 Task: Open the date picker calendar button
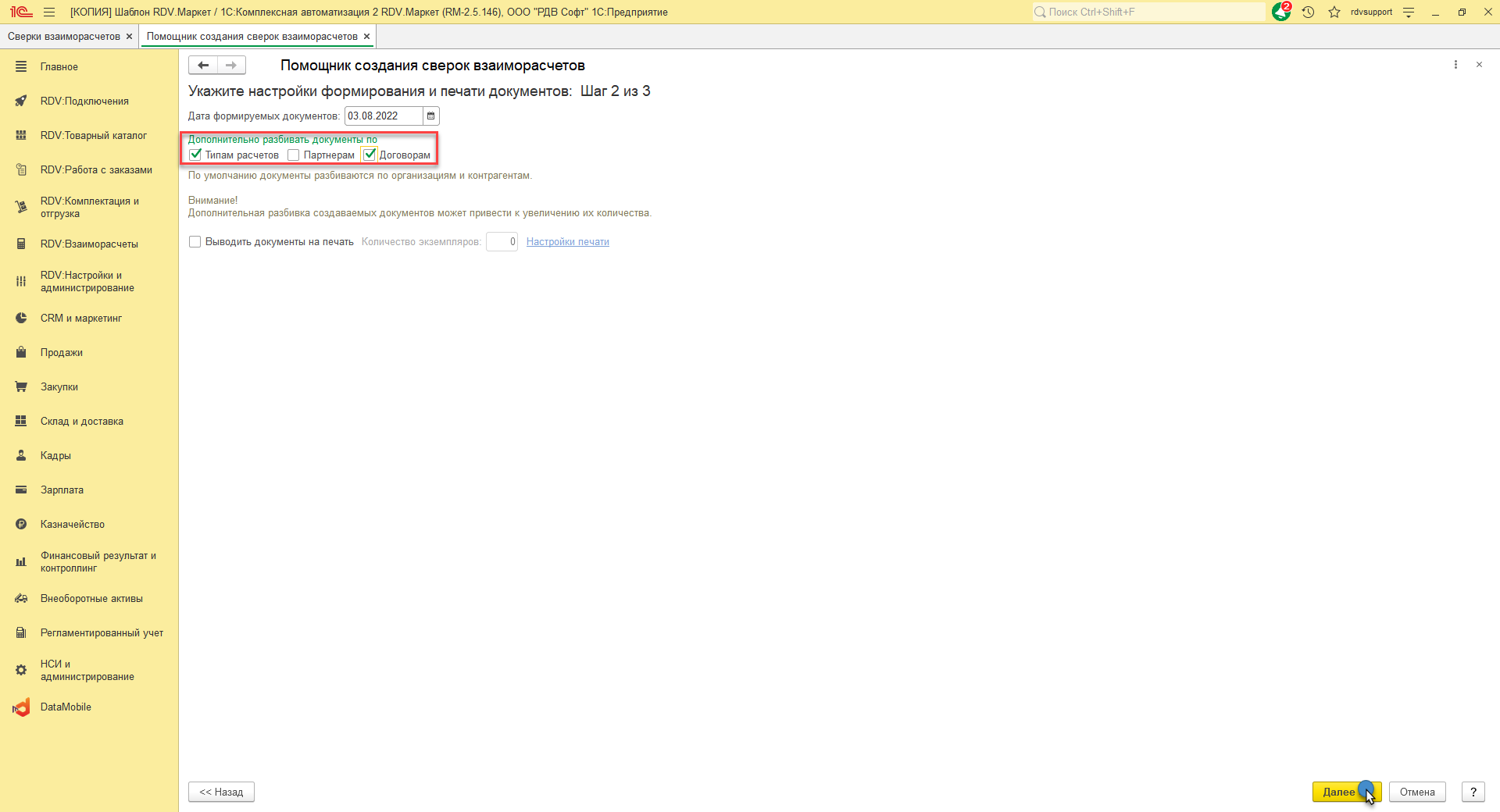point(430,116)
